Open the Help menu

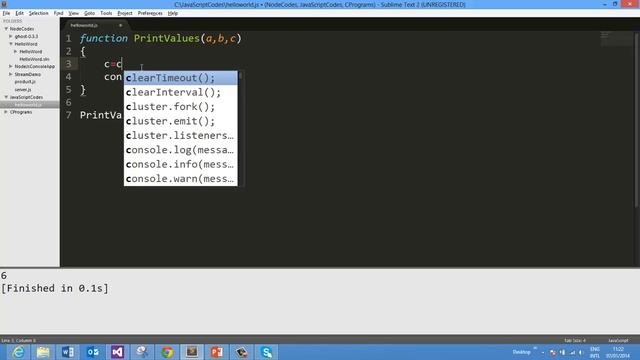pos(173,13)
